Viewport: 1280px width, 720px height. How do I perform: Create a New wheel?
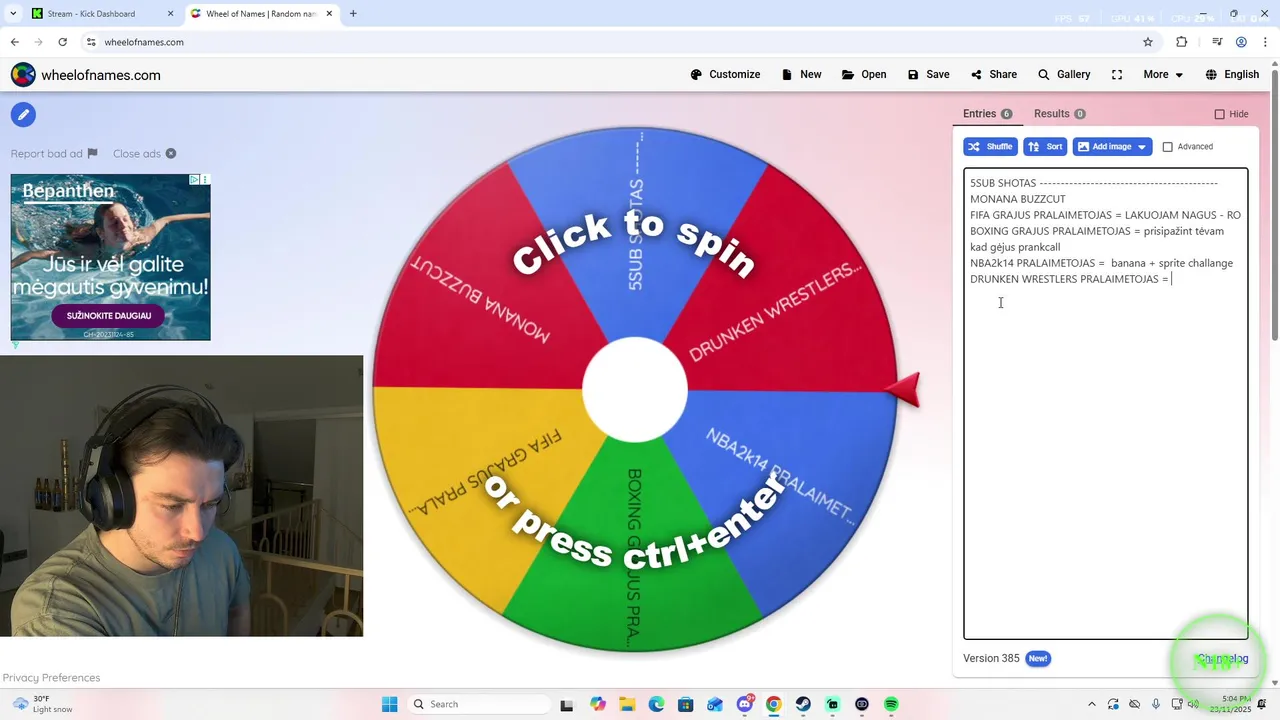pos(801,75)
